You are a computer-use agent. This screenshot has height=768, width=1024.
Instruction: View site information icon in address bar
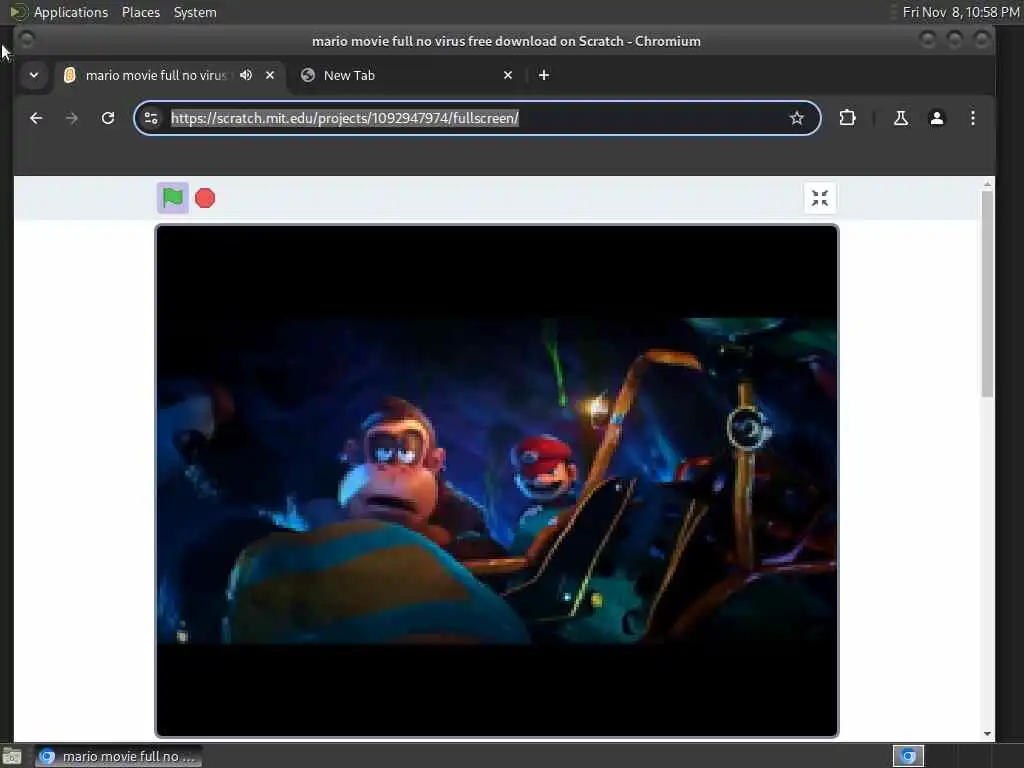151,118
